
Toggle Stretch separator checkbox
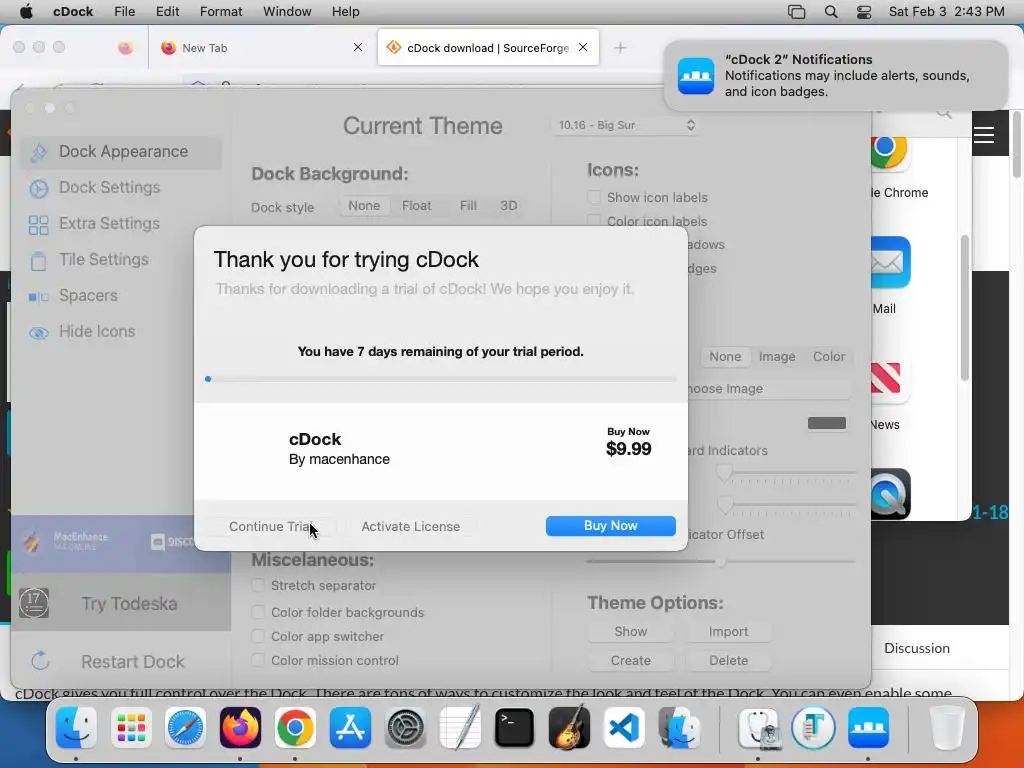[x=258, y=585]
